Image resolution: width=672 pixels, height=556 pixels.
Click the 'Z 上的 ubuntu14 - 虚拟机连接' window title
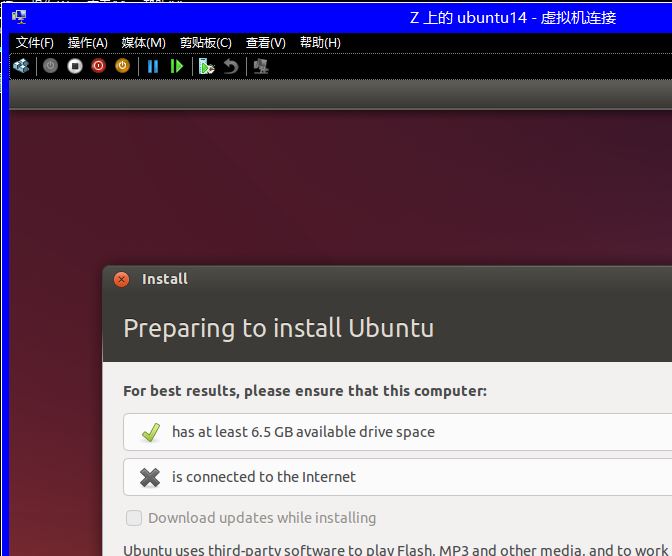(513, 18)
